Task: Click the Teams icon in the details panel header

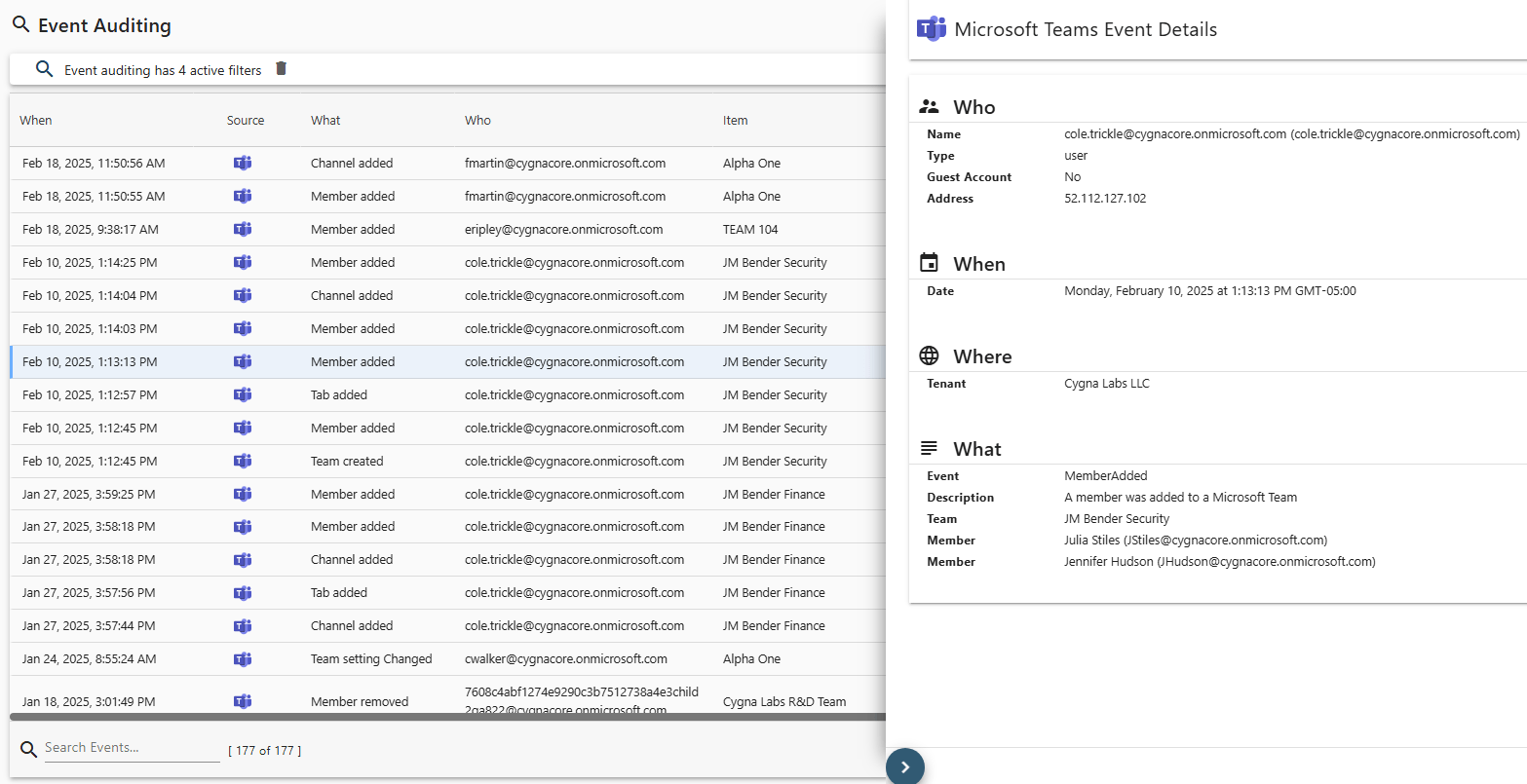Action: point(933,28)
